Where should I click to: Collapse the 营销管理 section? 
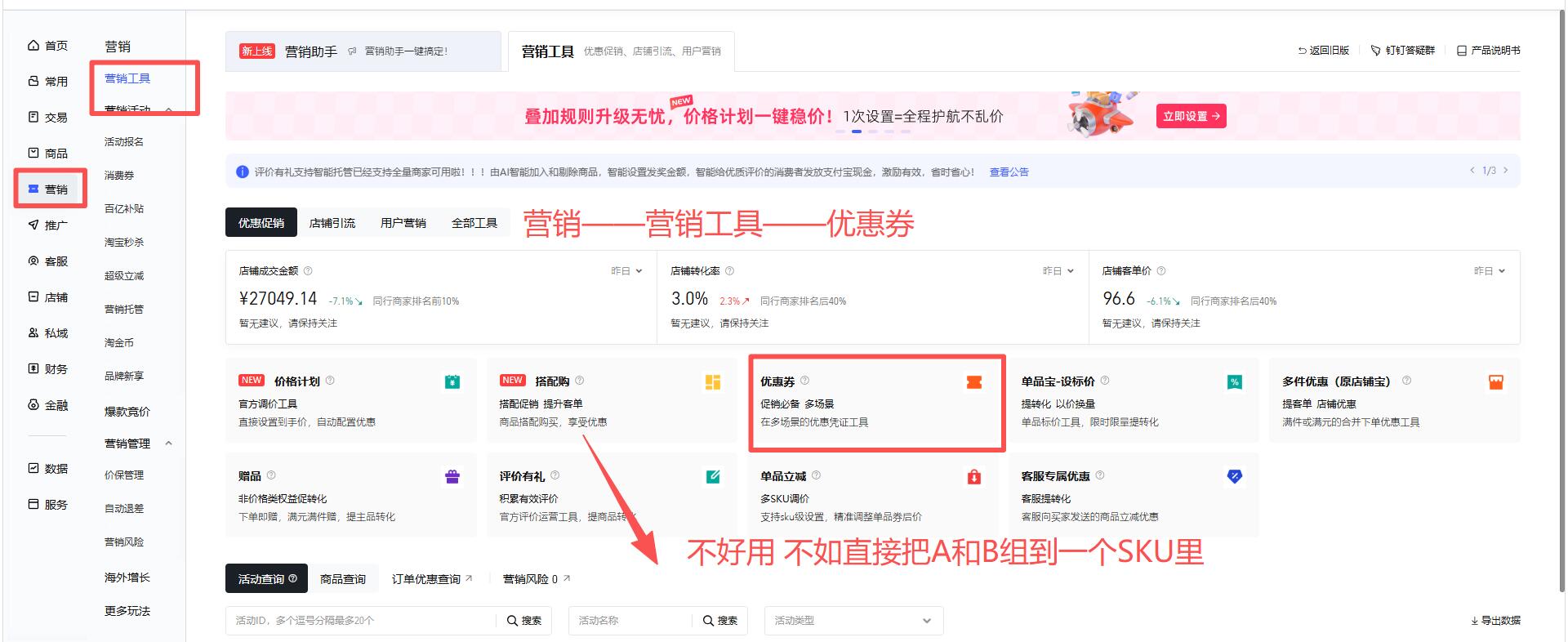pos(169,444)
